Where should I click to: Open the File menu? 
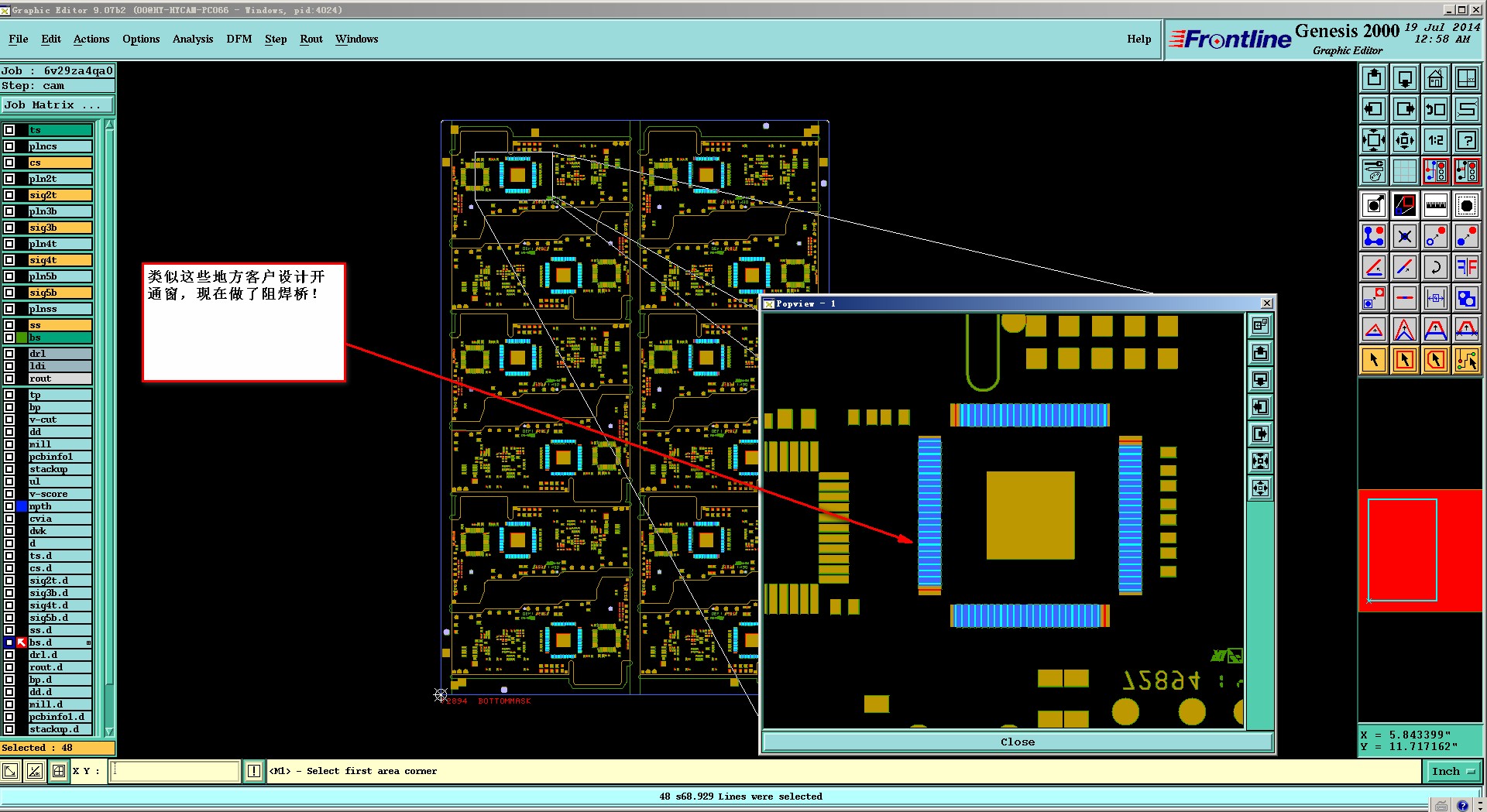19,39
